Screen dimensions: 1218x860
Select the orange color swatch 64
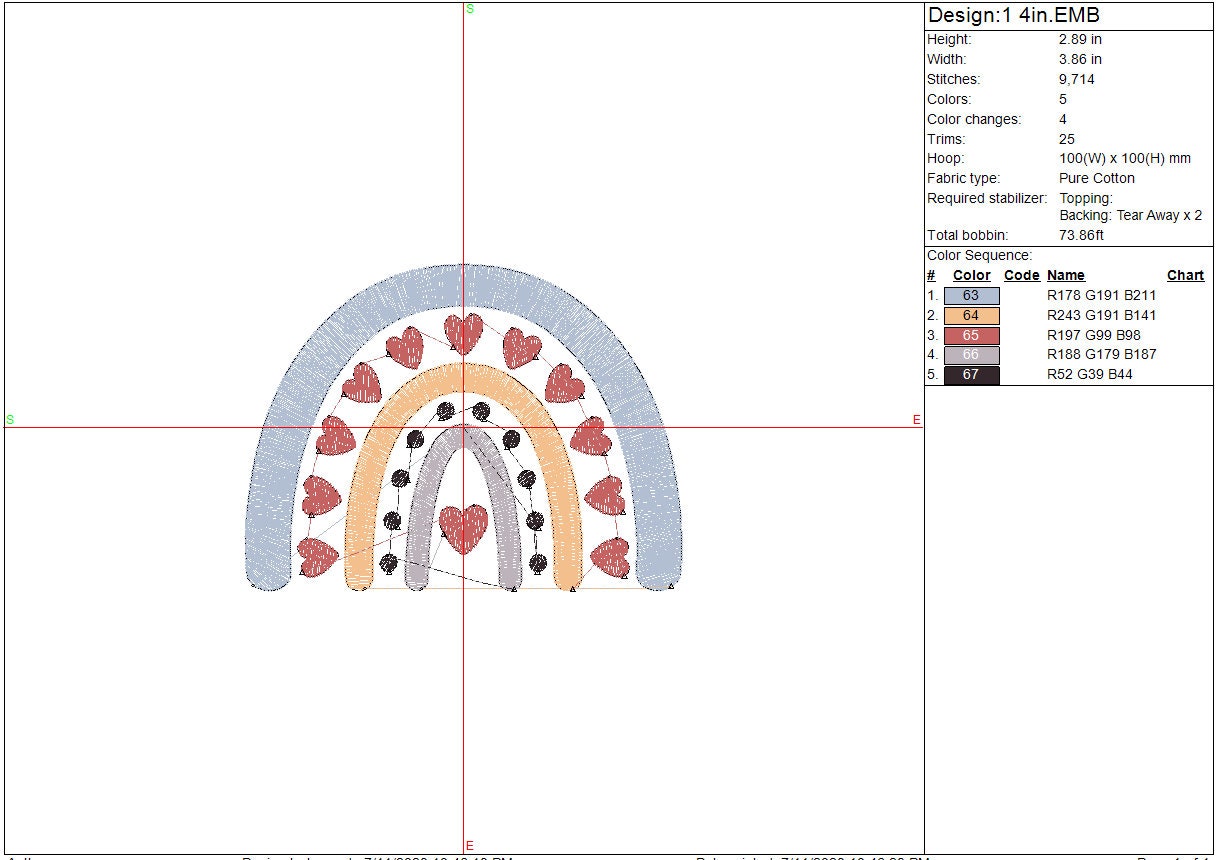click(x=971, y=316)
